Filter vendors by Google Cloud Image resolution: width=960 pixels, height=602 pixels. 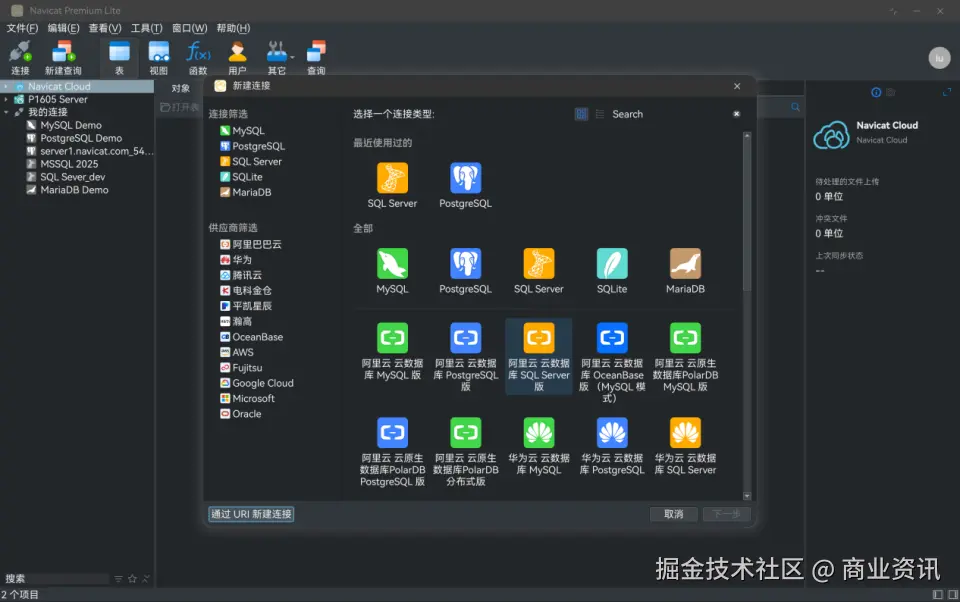pyautogui.click(x=257, y=383)
